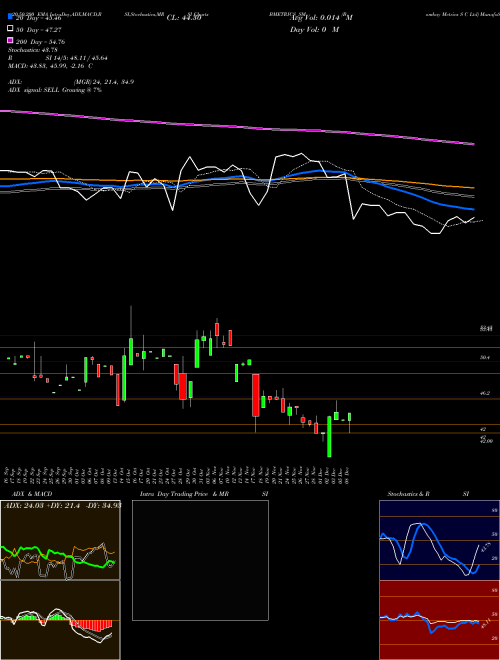This screenshot has height=660, width=500.
Task: Click the 'CL: 44.30' closing price value
Action: click(x=184, y=18)
